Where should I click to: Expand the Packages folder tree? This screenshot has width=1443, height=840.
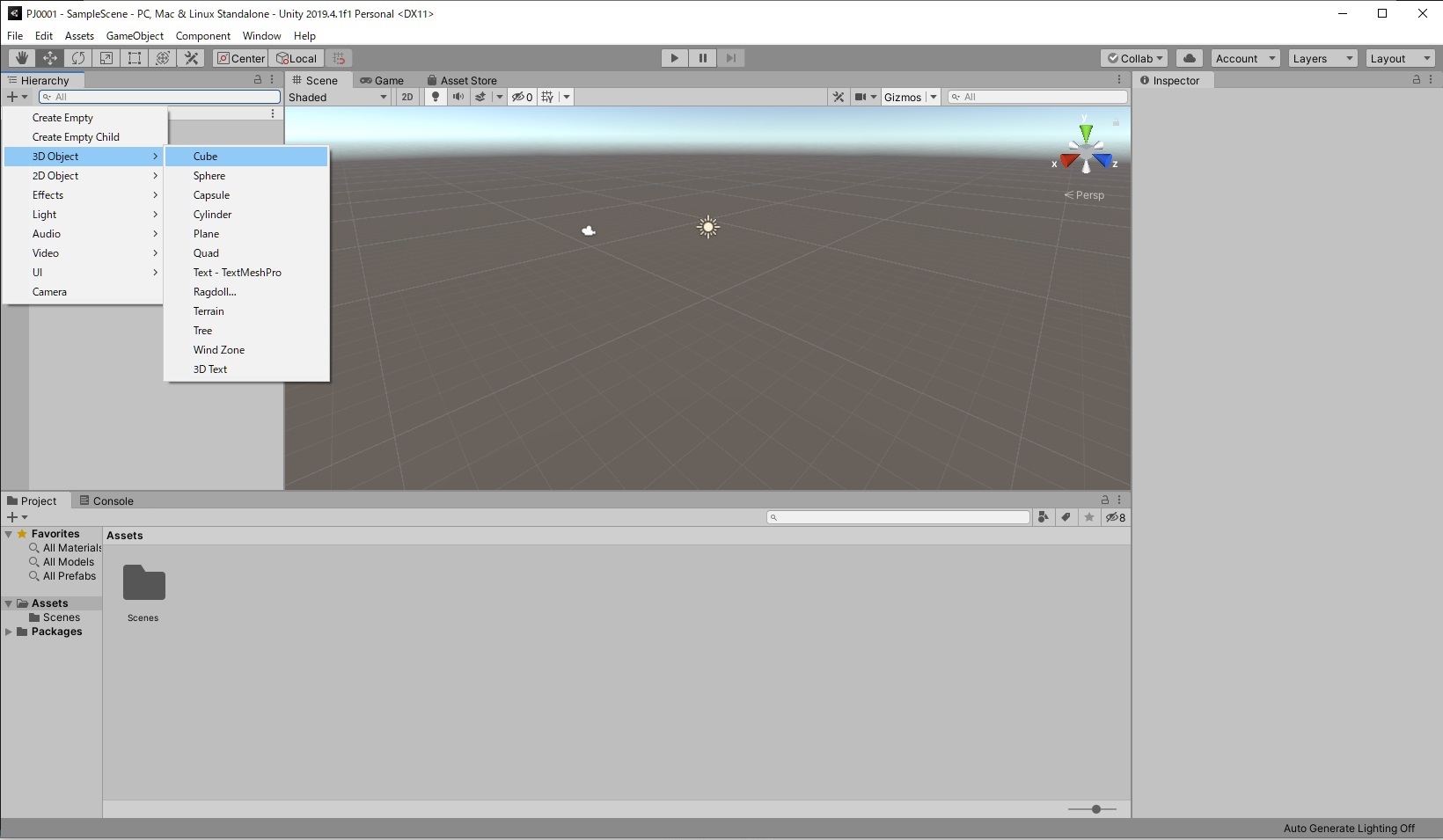(x=9, y=632)
